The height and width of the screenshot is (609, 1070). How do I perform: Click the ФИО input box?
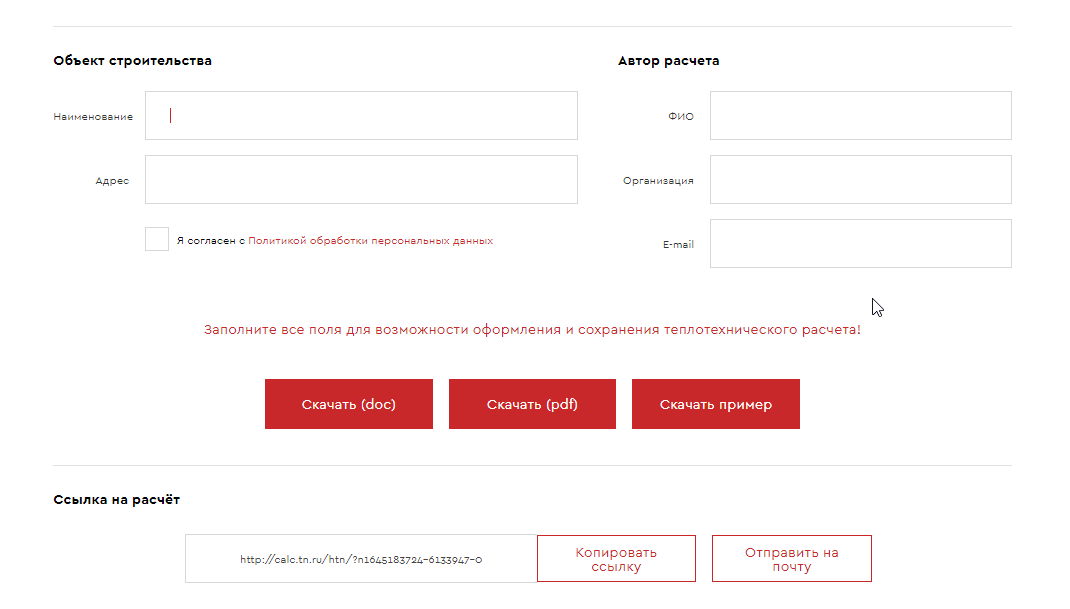click(x=860, y=116)
